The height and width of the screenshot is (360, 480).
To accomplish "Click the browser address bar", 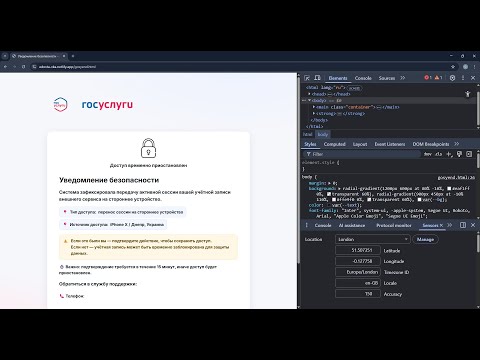I will (x=243, y=67).
